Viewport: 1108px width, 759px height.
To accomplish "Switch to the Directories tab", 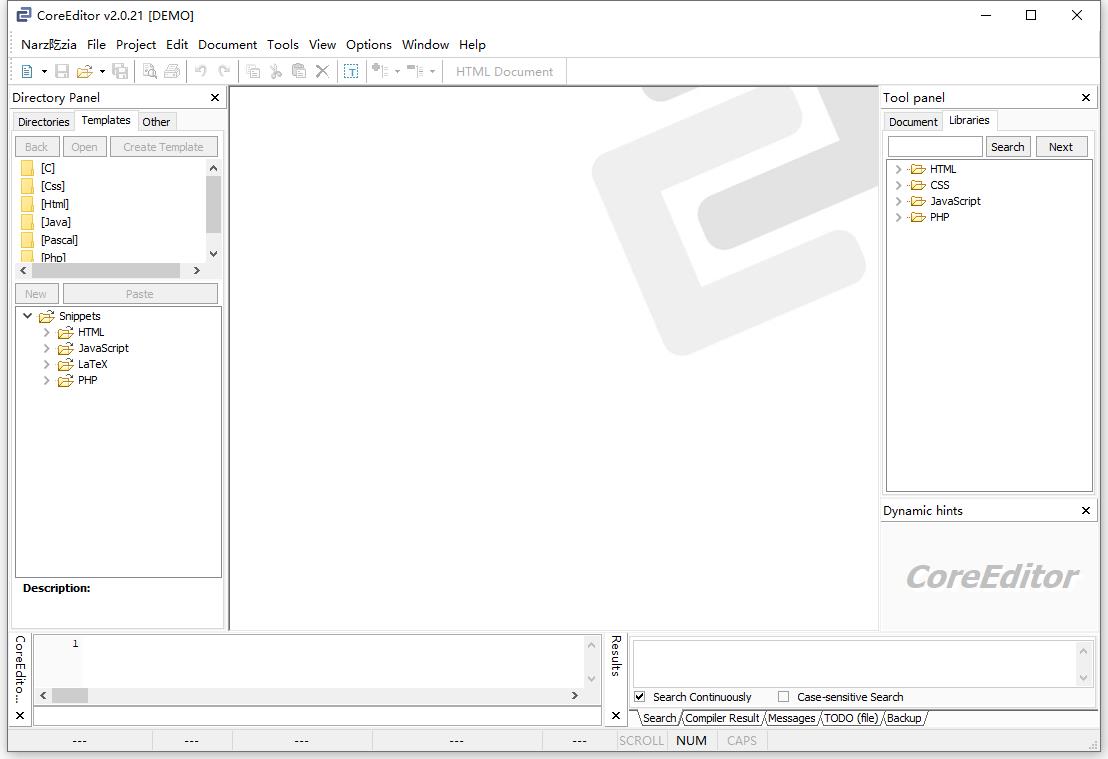I will click(x=44, y=122).
